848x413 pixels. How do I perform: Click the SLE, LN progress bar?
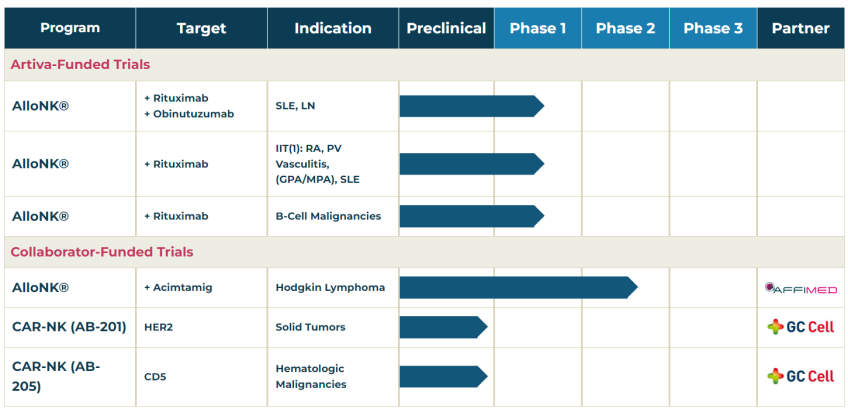pos(470,106)
